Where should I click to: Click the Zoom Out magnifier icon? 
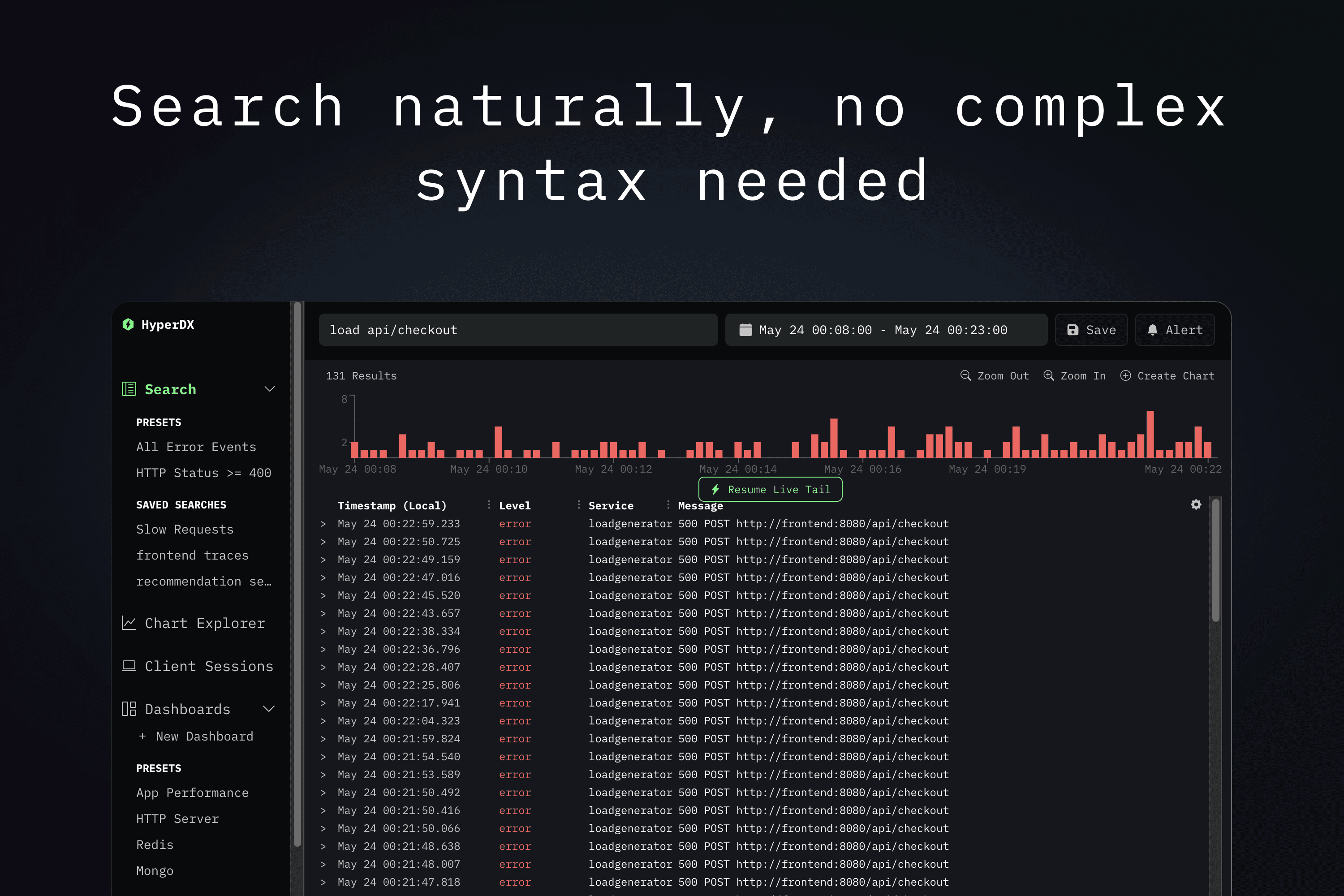pyautogui.click(x=966, y=375)
